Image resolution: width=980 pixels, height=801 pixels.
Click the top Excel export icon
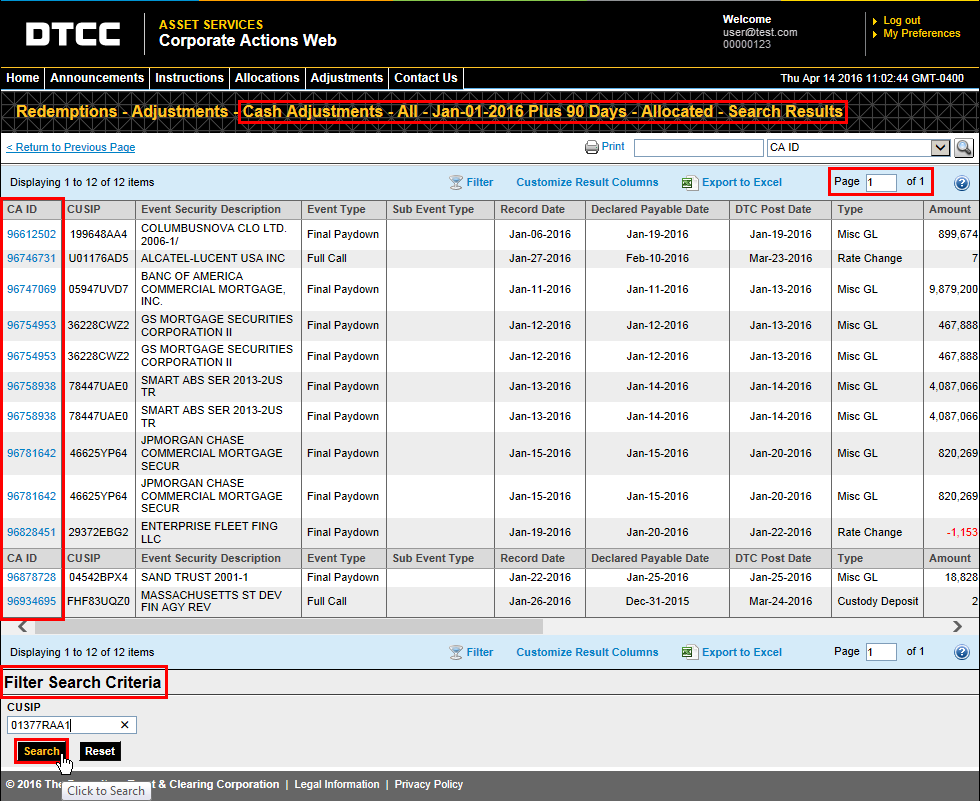689,182
